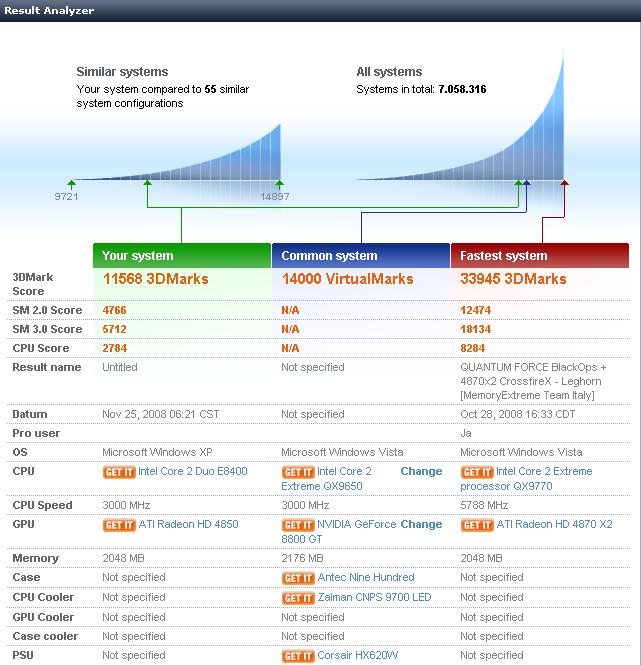641x665 pixels.
Task: Click GET IT badge for Core 2 Extreme QX9650
Action: coord(298,472)
